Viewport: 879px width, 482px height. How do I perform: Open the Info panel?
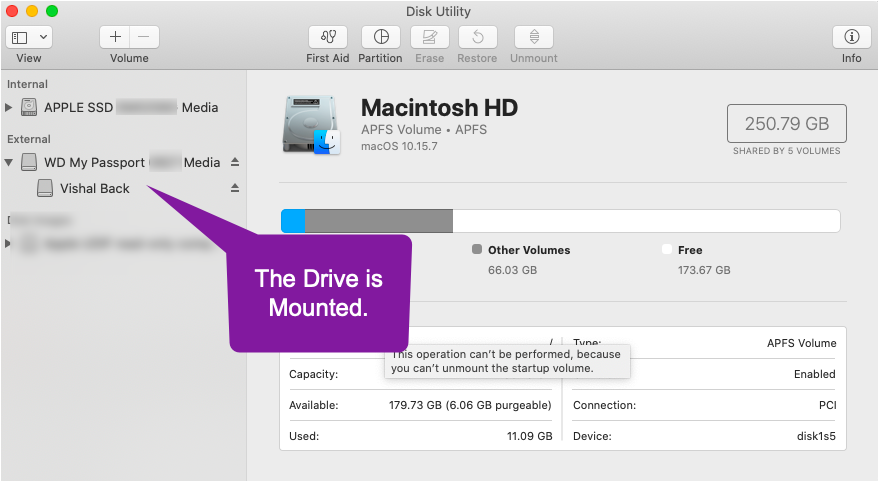[x=852, y=37]
